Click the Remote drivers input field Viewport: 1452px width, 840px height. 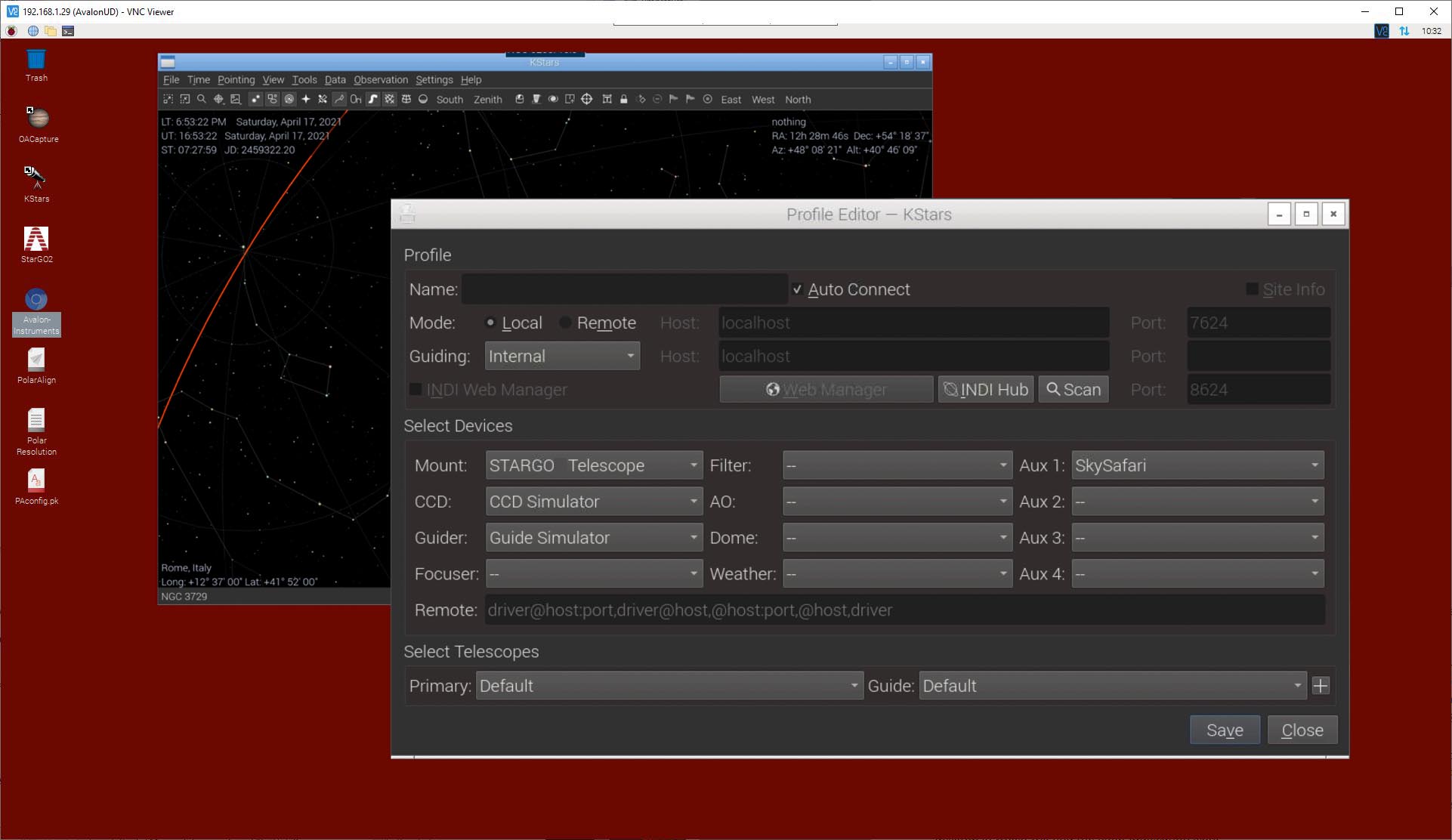(x=905, y=610)
